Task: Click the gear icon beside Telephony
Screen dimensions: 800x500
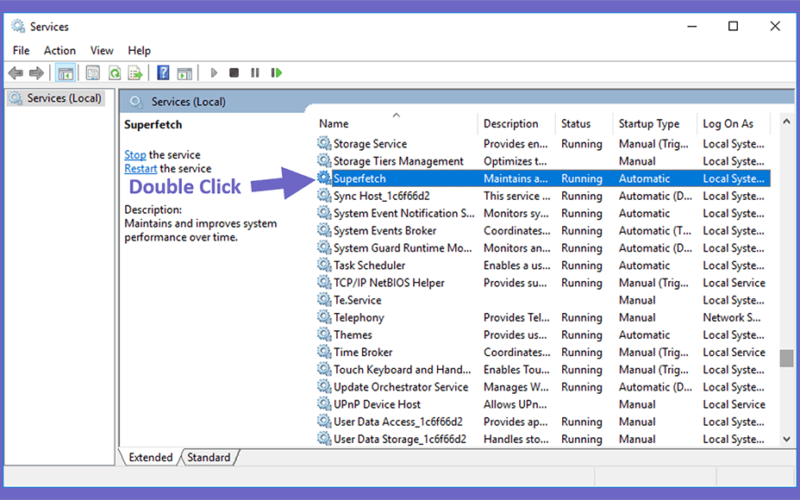Action: 324,316
